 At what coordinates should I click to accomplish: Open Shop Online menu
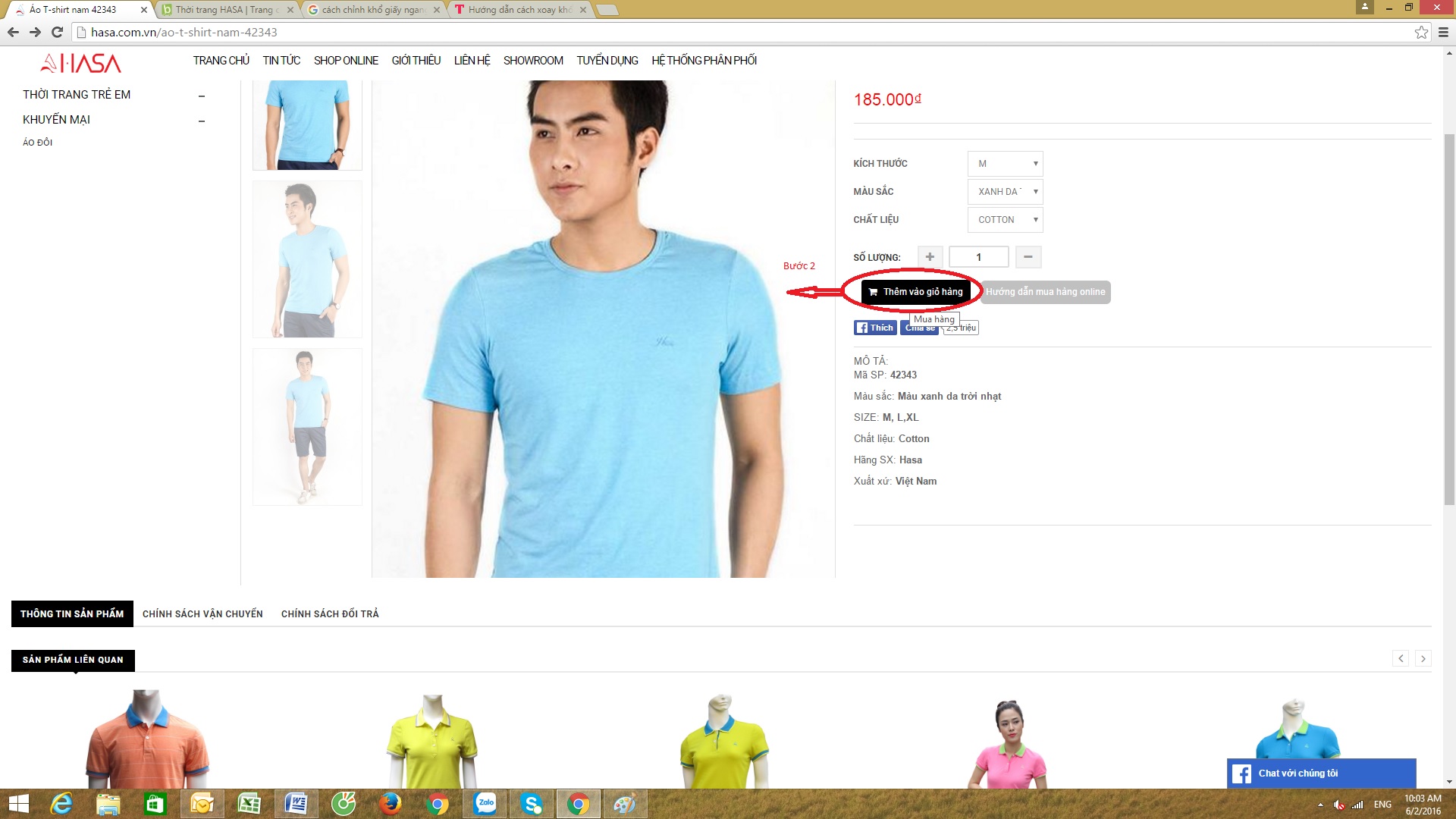pos(346,61)
